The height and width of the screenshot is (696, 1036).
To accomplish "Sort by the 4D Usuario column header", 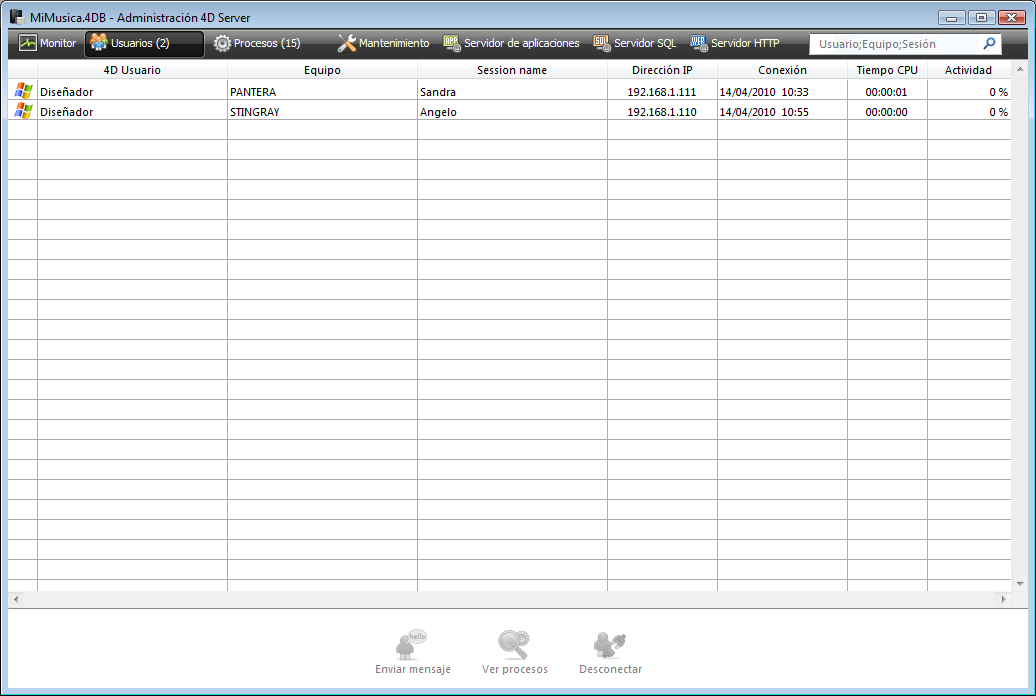I will point(132,70).
